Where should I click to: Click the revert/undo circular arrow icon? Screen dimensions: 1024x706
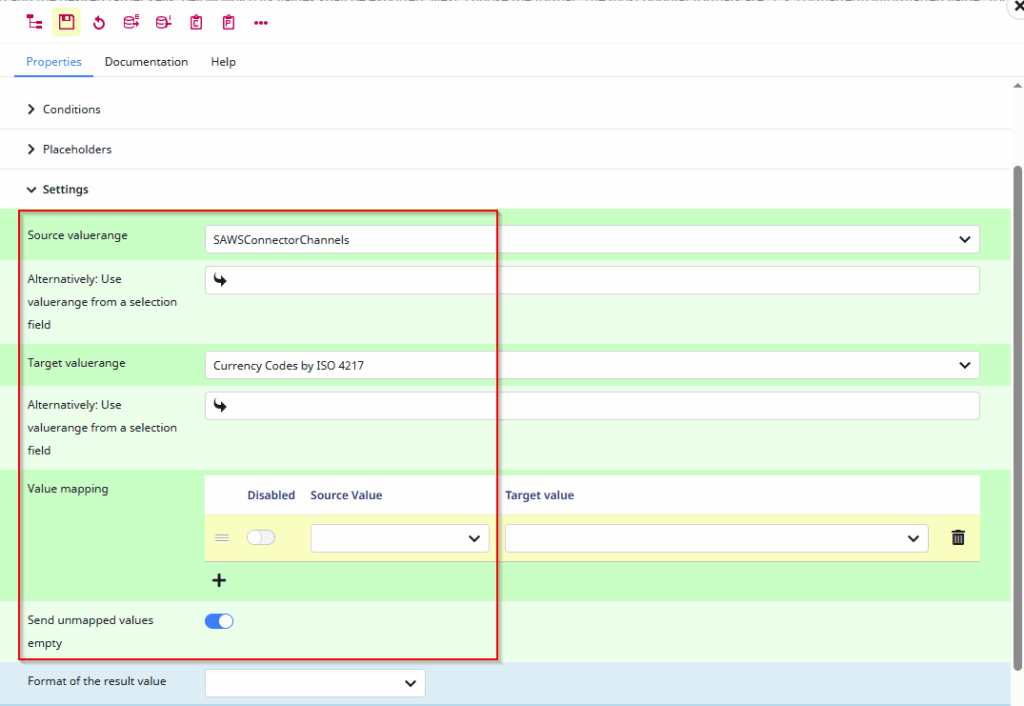click(x=99, y=21)
